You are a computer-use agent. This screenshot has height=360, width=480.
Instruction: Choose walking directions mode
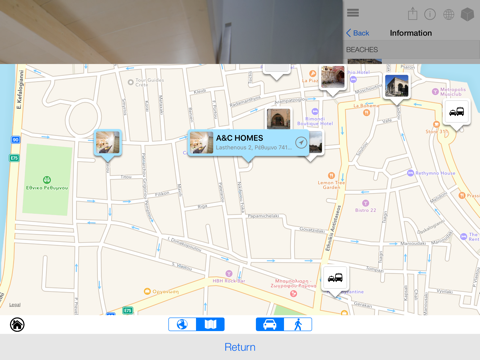[x=298, y=324]
